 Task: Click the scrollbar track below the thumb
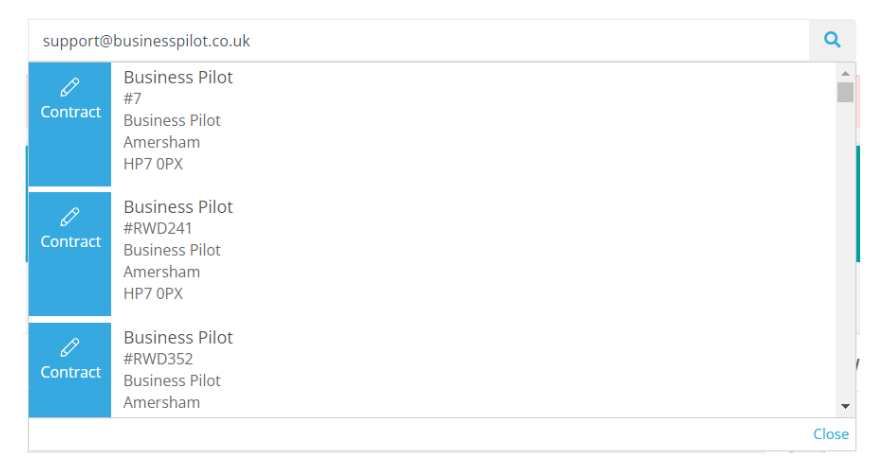point(845,249)
